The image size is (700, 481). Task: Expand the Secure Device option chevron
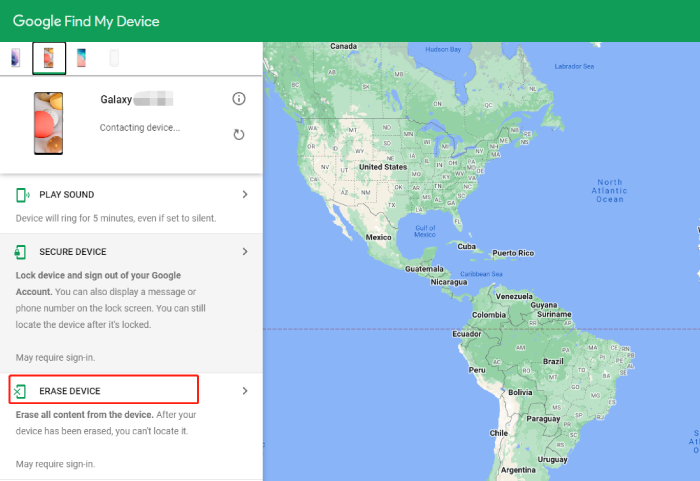[245, 252]
